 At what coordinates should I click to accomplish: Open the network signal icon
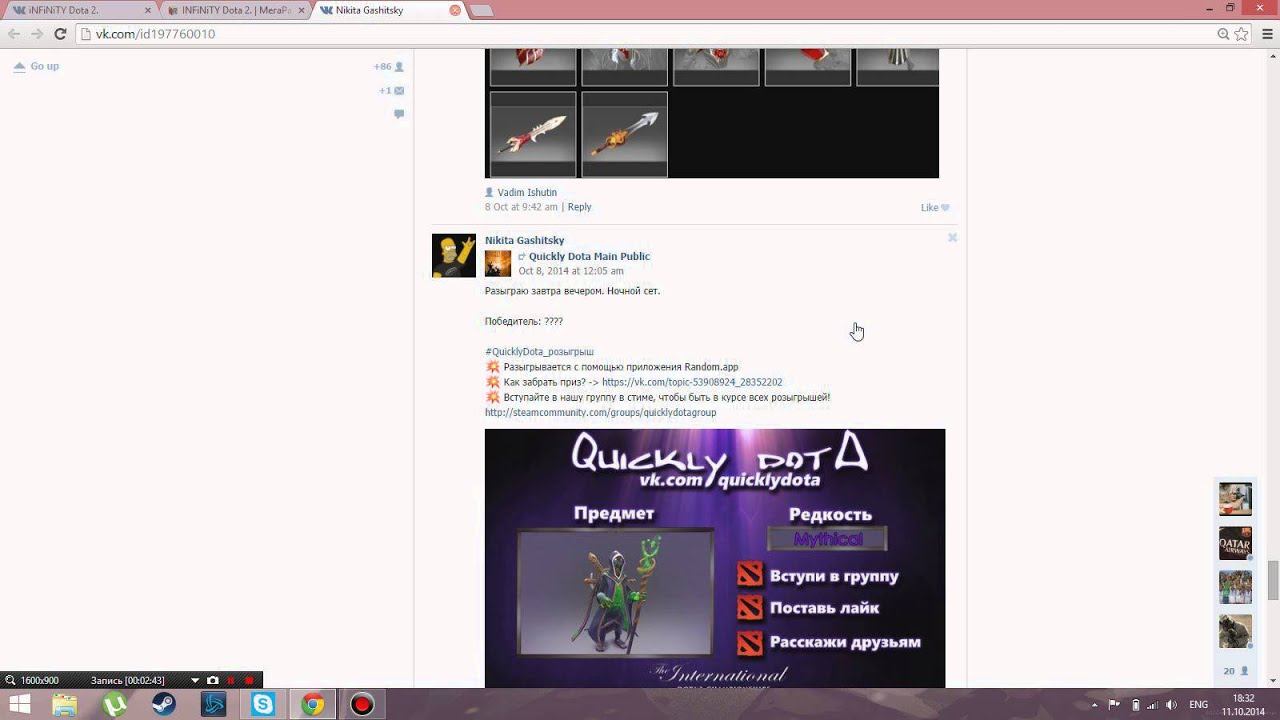point(1151,705)
